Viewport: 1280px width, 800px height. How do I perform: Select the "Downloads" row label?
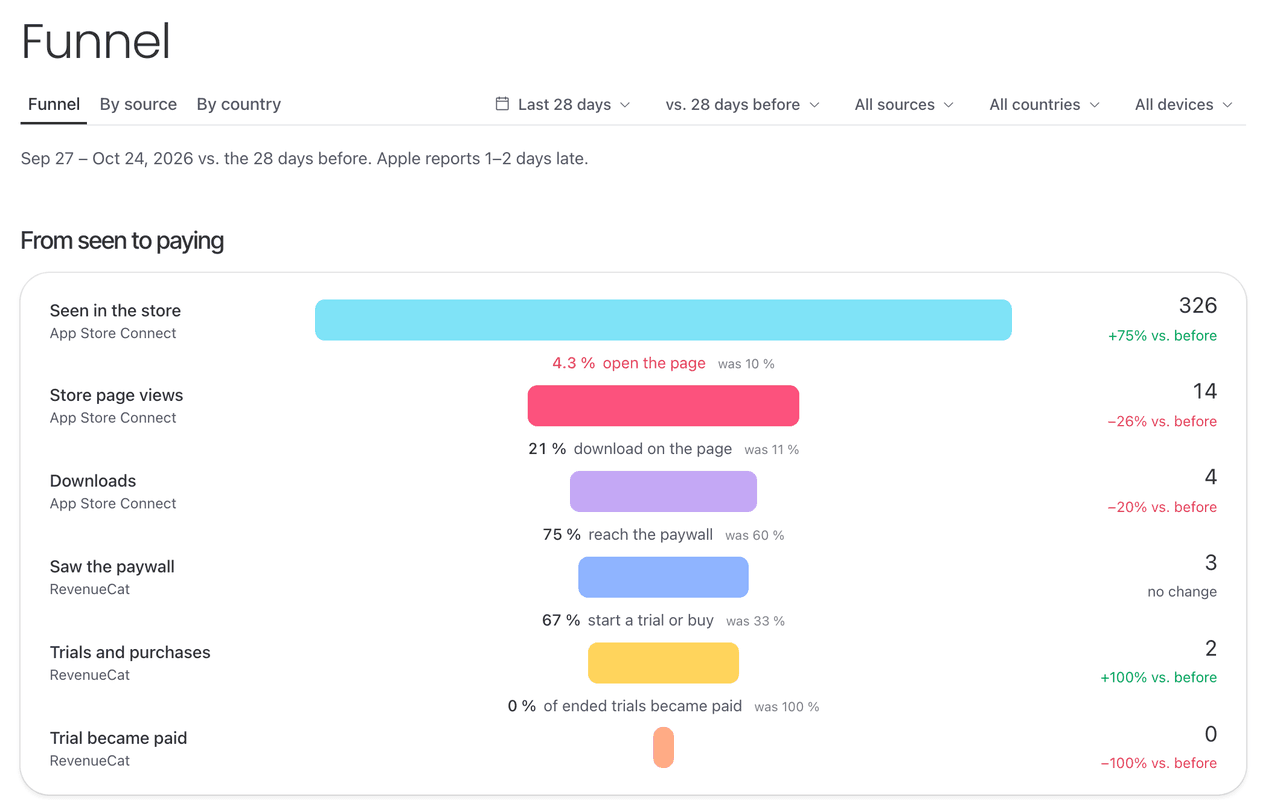(93, 480)
